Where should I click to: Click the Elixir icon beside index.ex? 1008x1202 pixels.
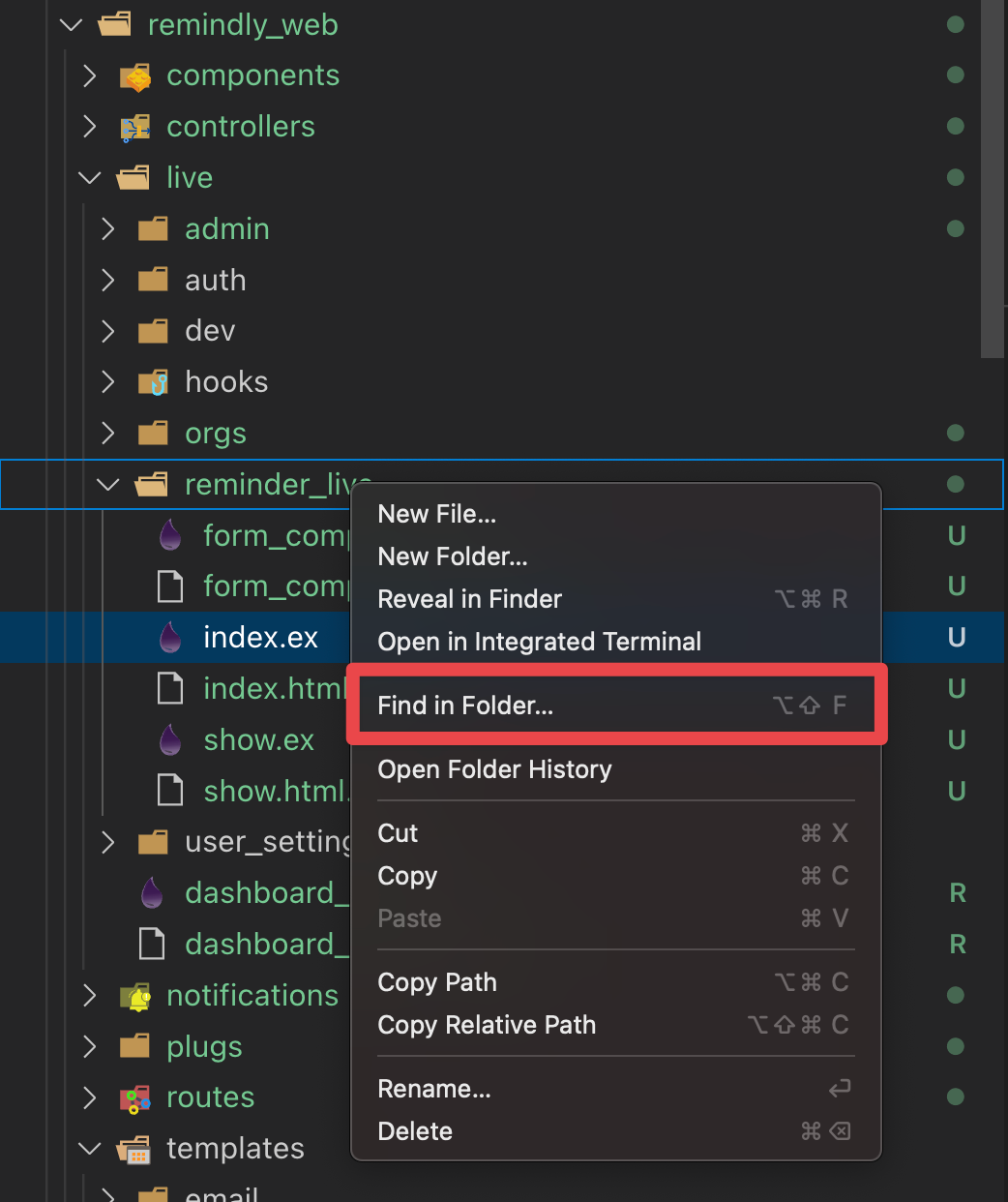click(170, 638)
